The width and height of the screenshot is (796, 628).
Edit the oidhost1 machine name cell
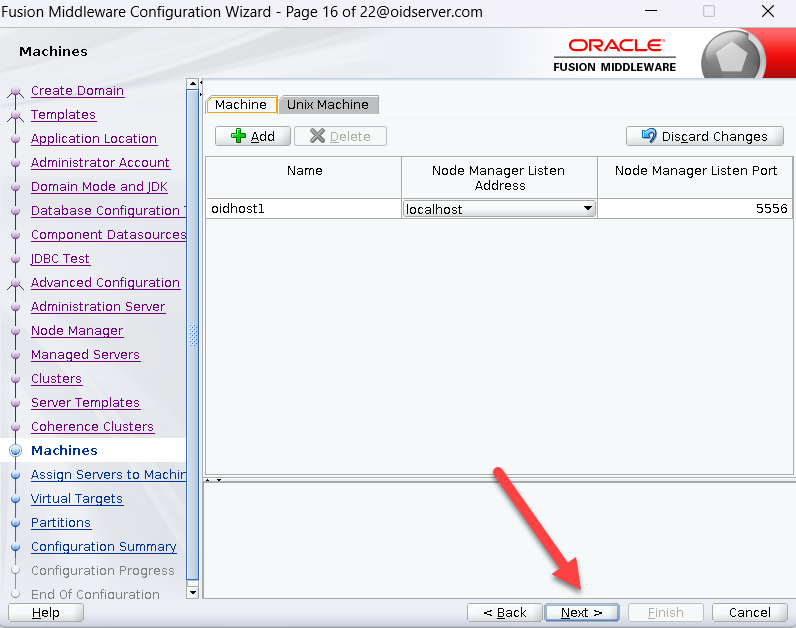(303, 209)
